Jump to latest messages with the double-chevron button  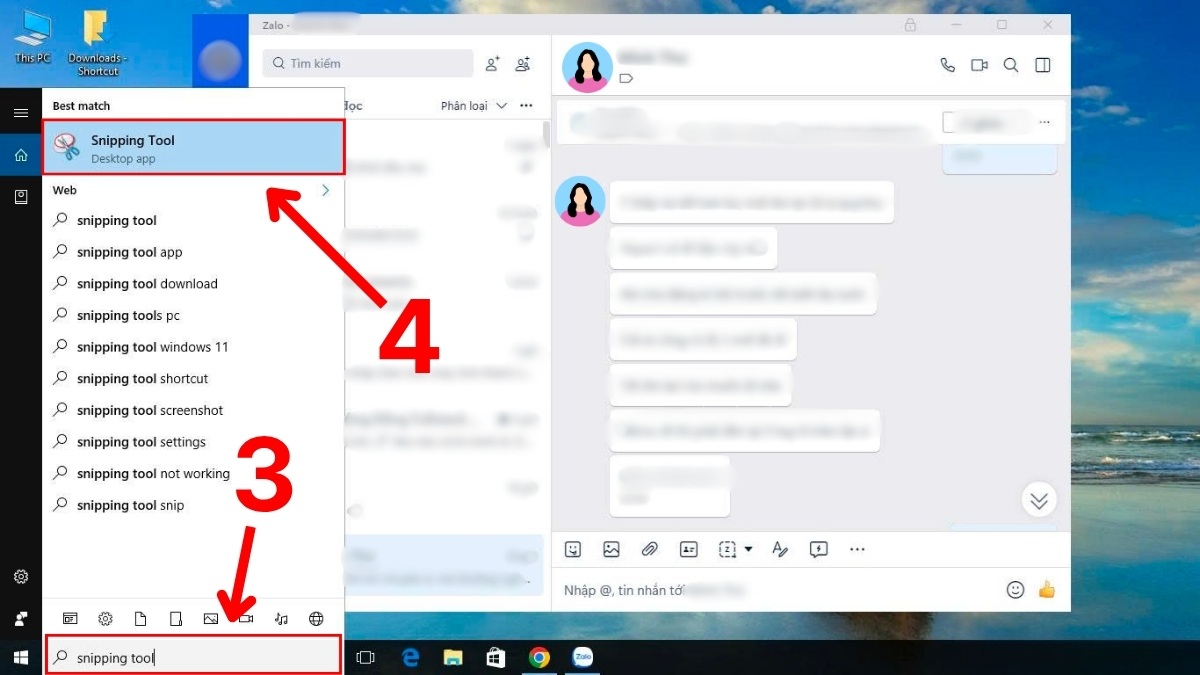pyautogui.click(x=1039, y=499)
